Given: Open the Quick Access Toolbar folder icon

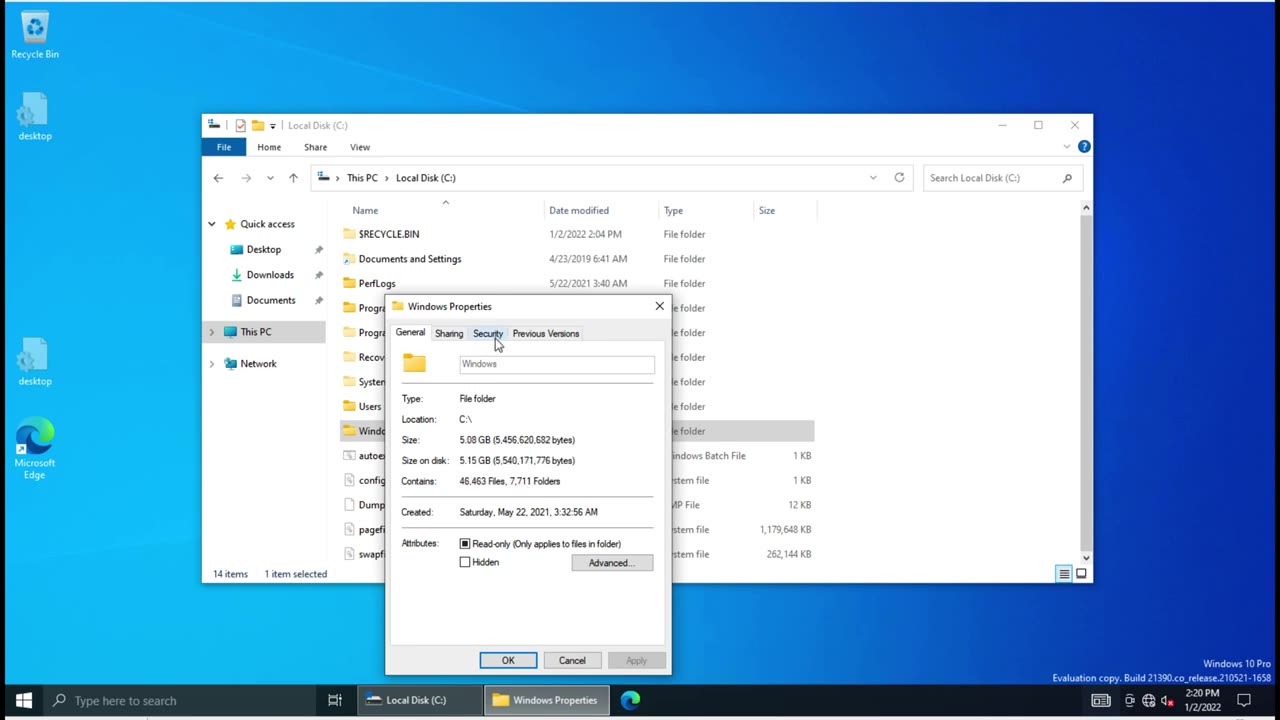Looking at the screenshot, I should (x=256, y=125).
